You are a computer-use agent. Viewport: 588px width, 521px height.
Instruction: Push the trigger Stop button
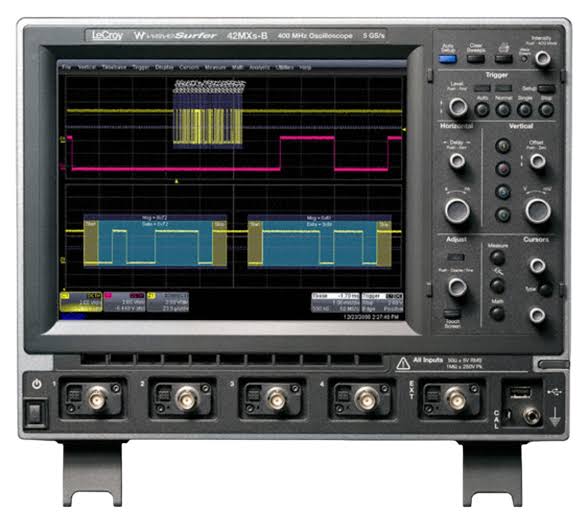pos(546,110)
